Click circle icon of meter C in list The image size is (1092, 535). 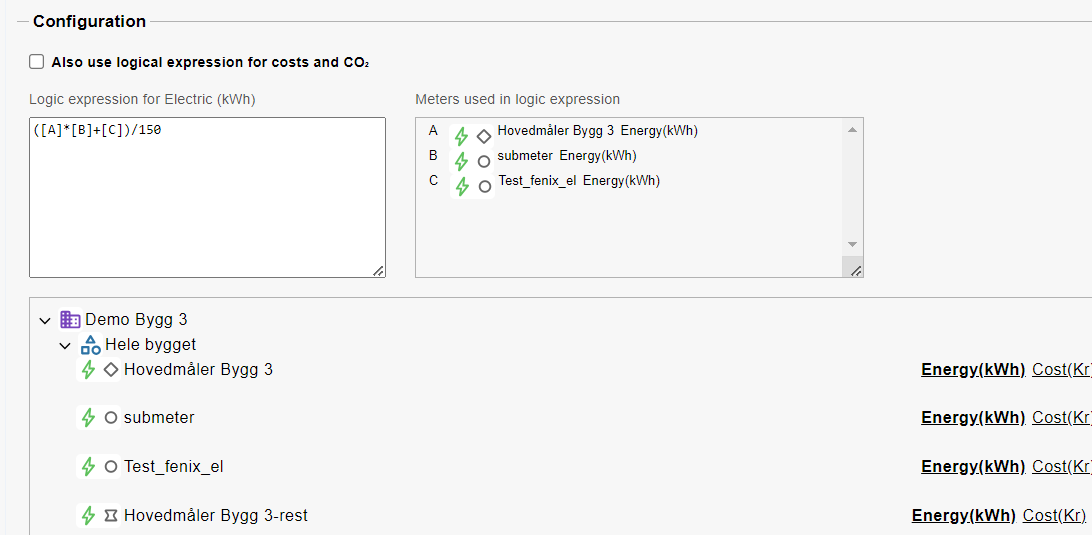(485, 187)
